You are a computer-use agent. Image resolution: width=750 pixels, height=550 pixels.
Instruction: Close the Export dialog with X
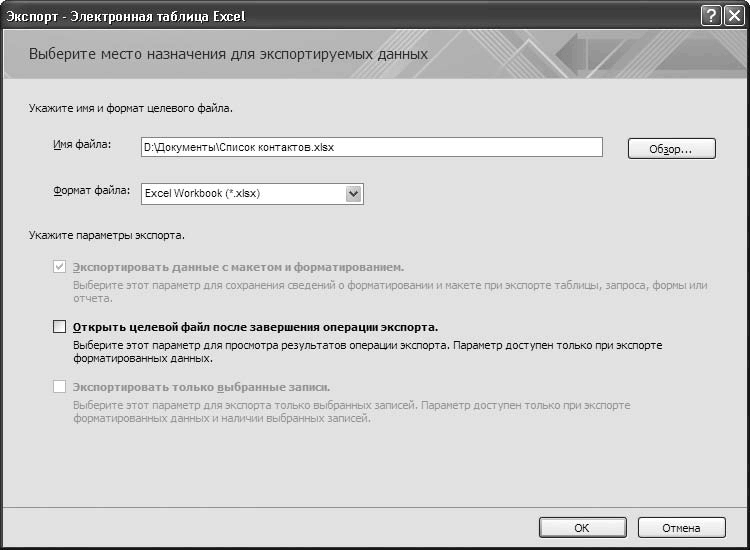pos(733,16)
